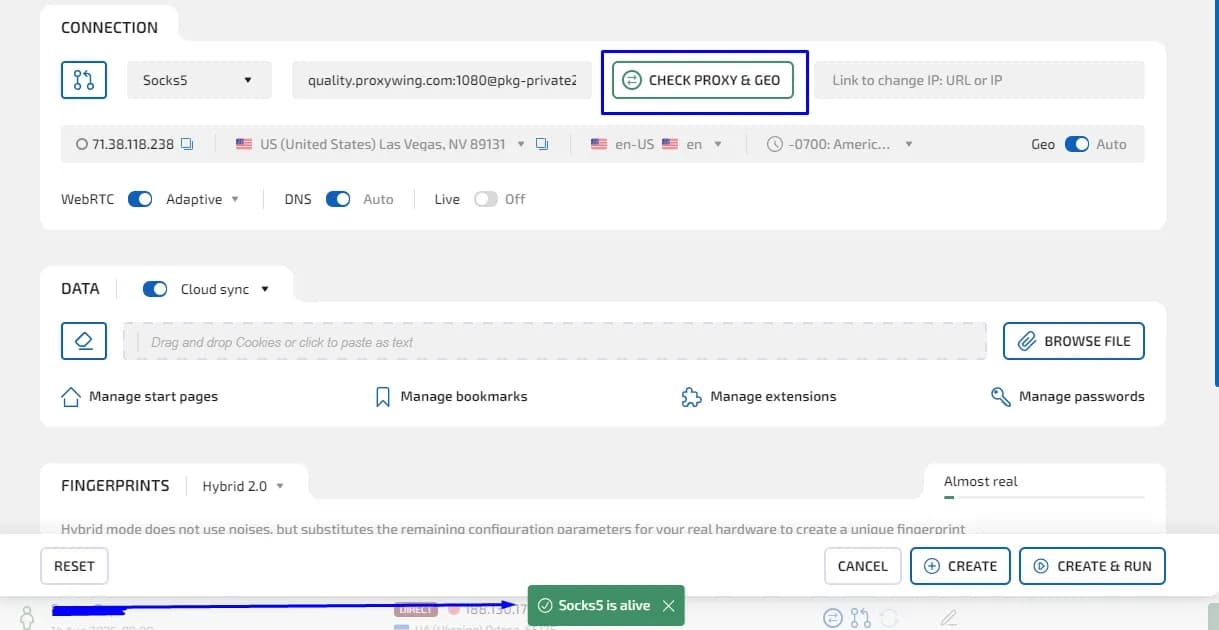Open Manage bookmarks
The image size is (1219, 630).
[463, 396]
